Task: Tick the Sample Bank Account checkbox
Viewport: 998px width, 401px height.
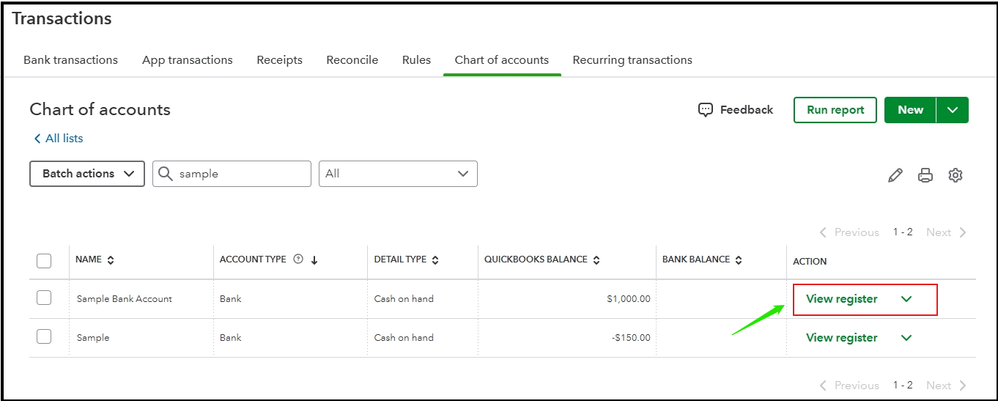Action: click(x=44, y=298)
